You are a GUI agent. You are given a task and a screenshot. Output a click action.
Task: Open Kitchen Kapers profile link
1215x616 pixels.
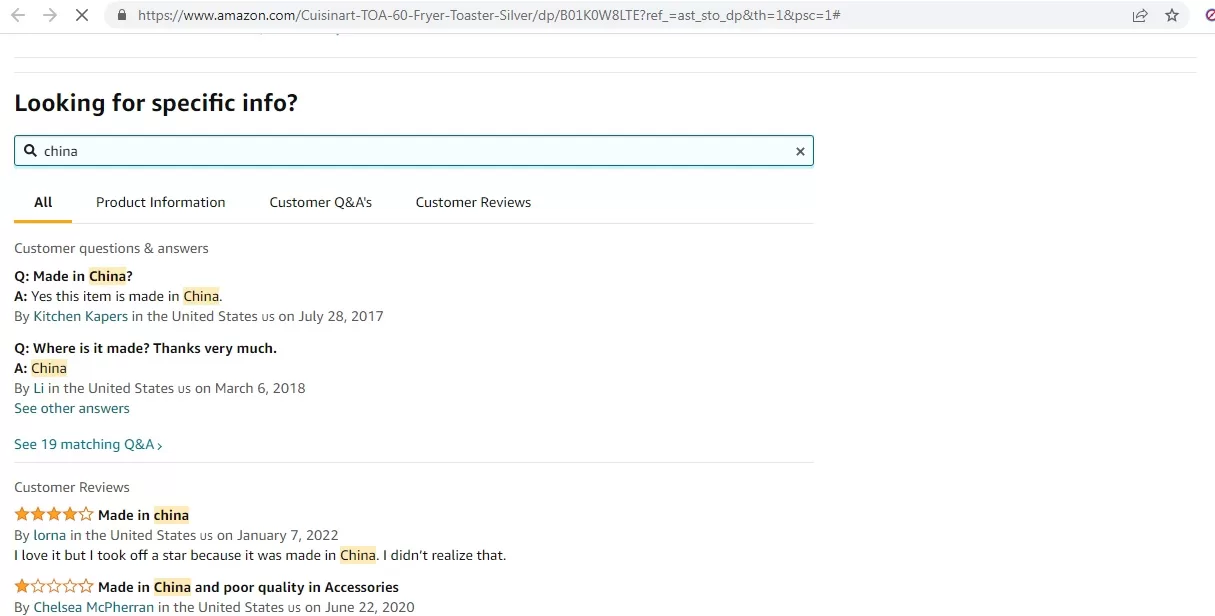[x=81, y=316]
